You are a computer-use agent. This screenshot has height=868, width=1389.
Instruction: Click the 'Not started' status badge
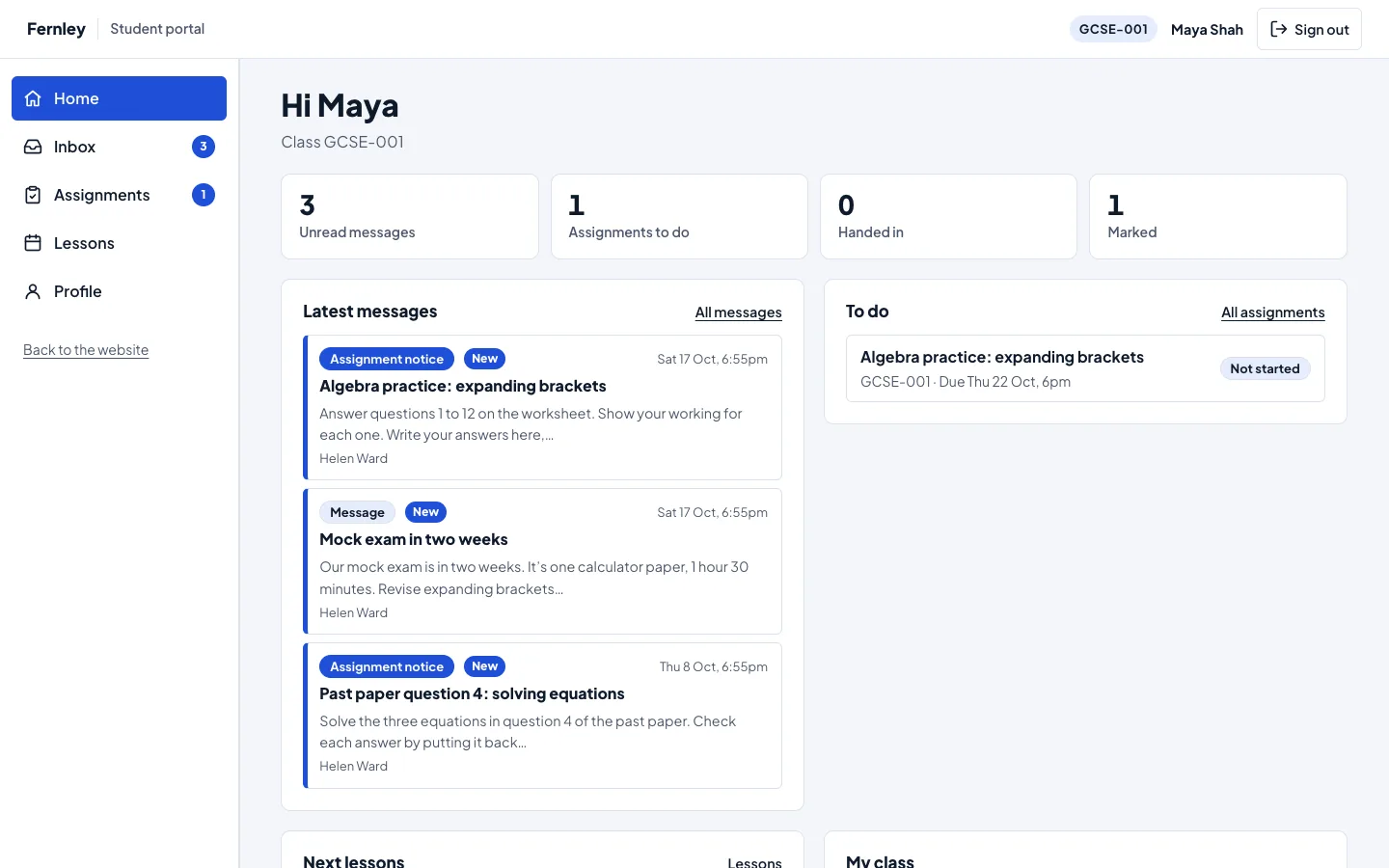click(1265, 368)
